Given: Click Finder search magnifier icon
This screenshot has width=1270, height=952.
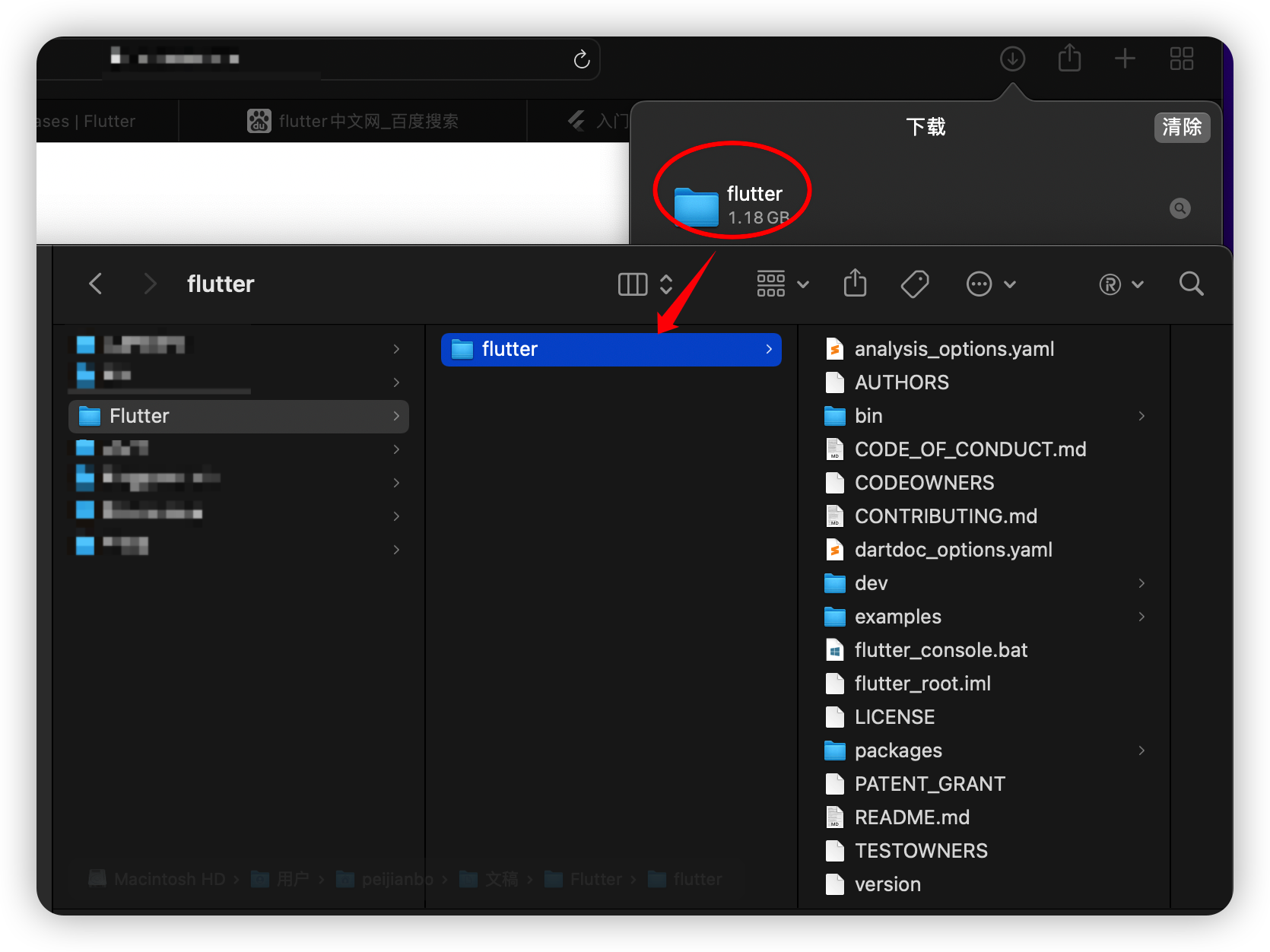Looking at the screenshot, I should pos(1191,284).
